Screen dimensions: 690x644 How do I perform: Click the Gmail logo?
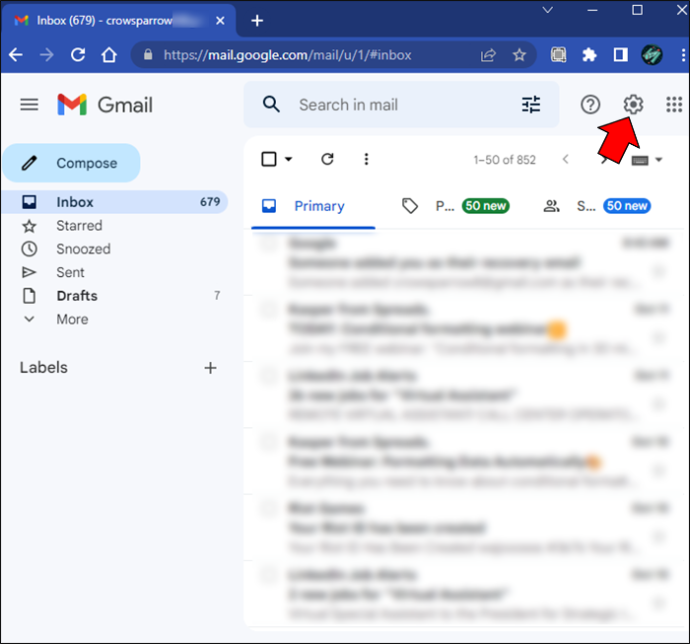click(x=105, y=105)
